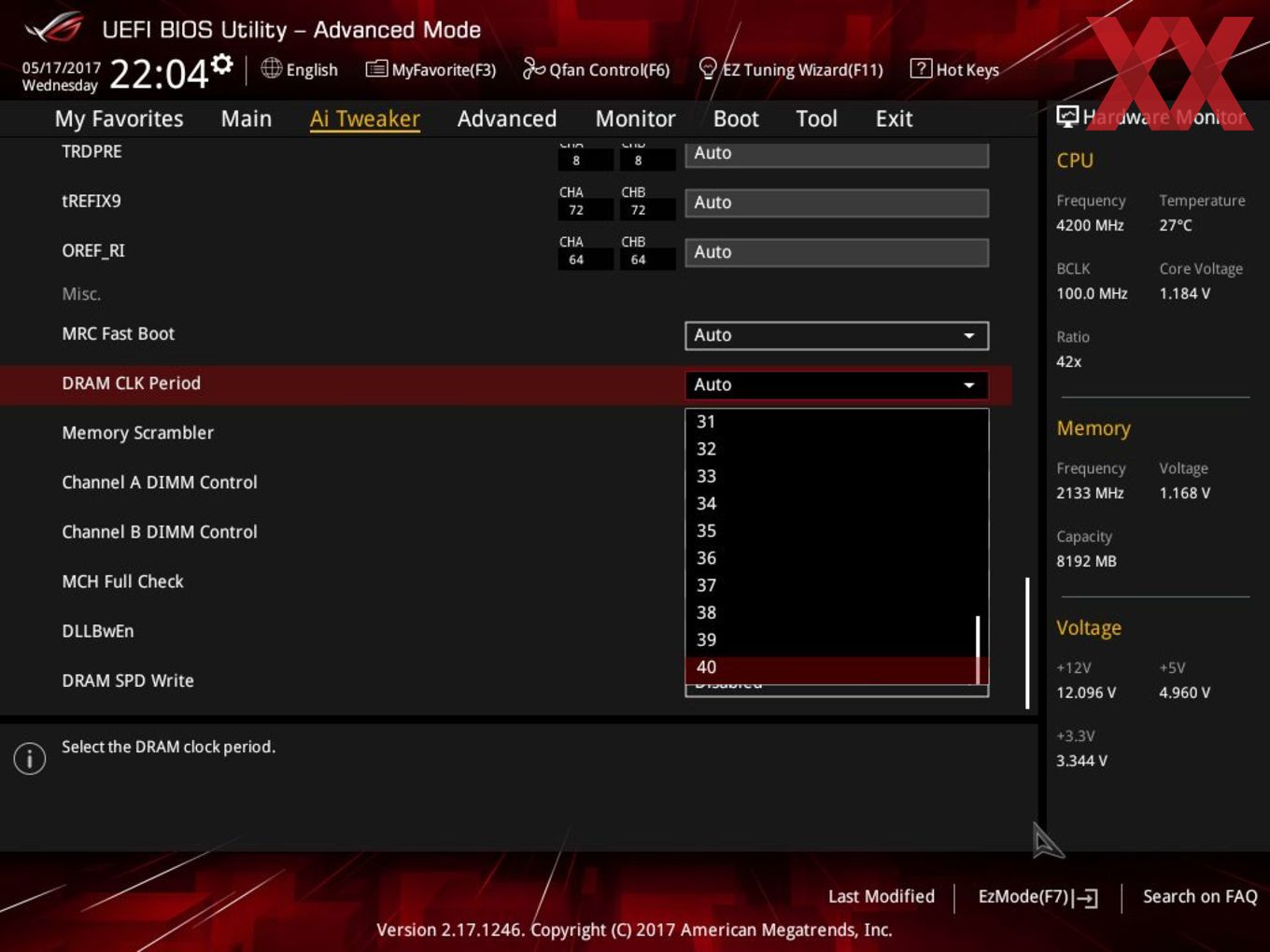Select value 34 in the dropdown list
Image resolution: width=1270 pixels, height=952 pixels.
click(831, 503)
